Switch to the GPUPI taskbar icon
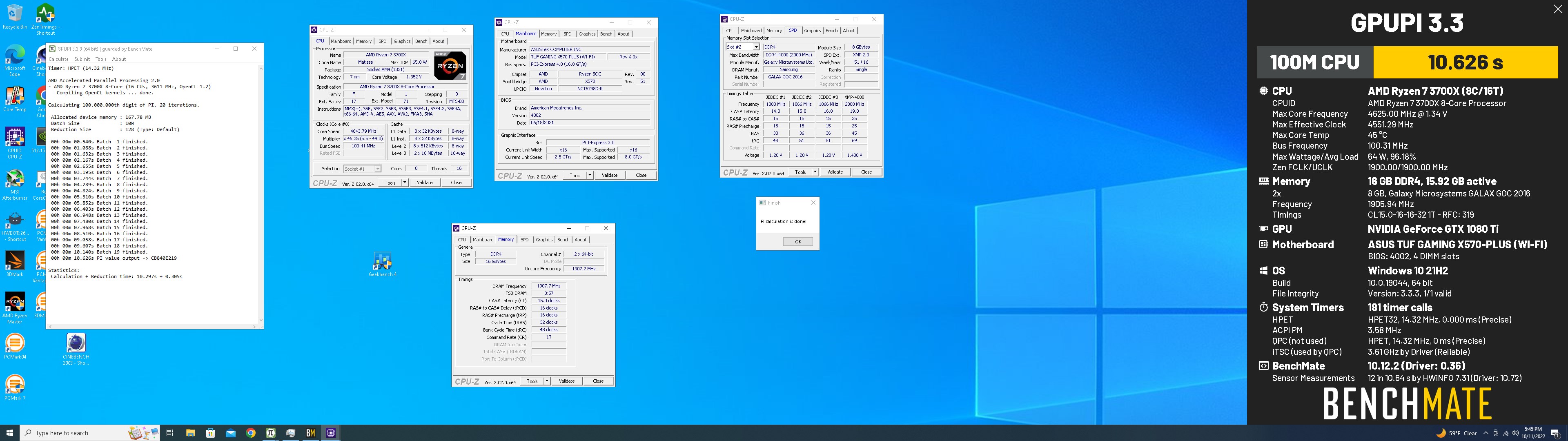The height and width of the screenshot is (441, 1568). point(271,433)
